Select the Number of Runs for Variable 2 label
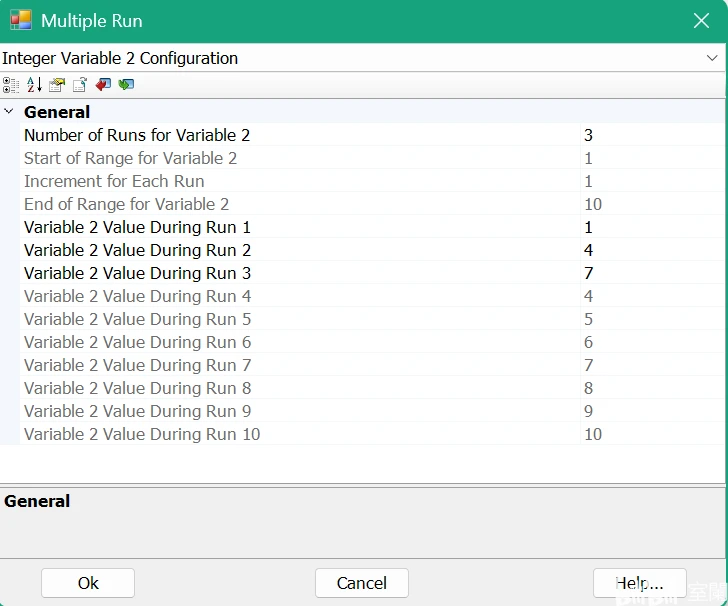The height and width of the screenshot is (606, 728). click(137, 135)
